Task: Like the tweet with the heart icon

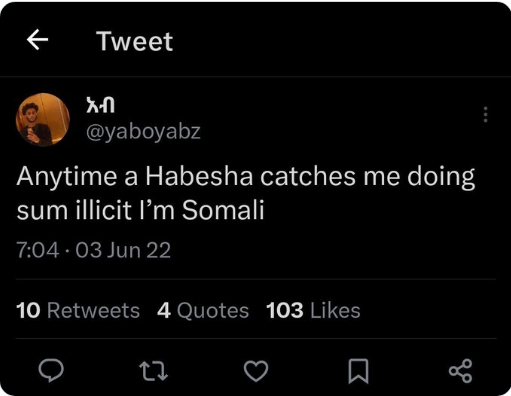Action: click(x=256, y=371)
